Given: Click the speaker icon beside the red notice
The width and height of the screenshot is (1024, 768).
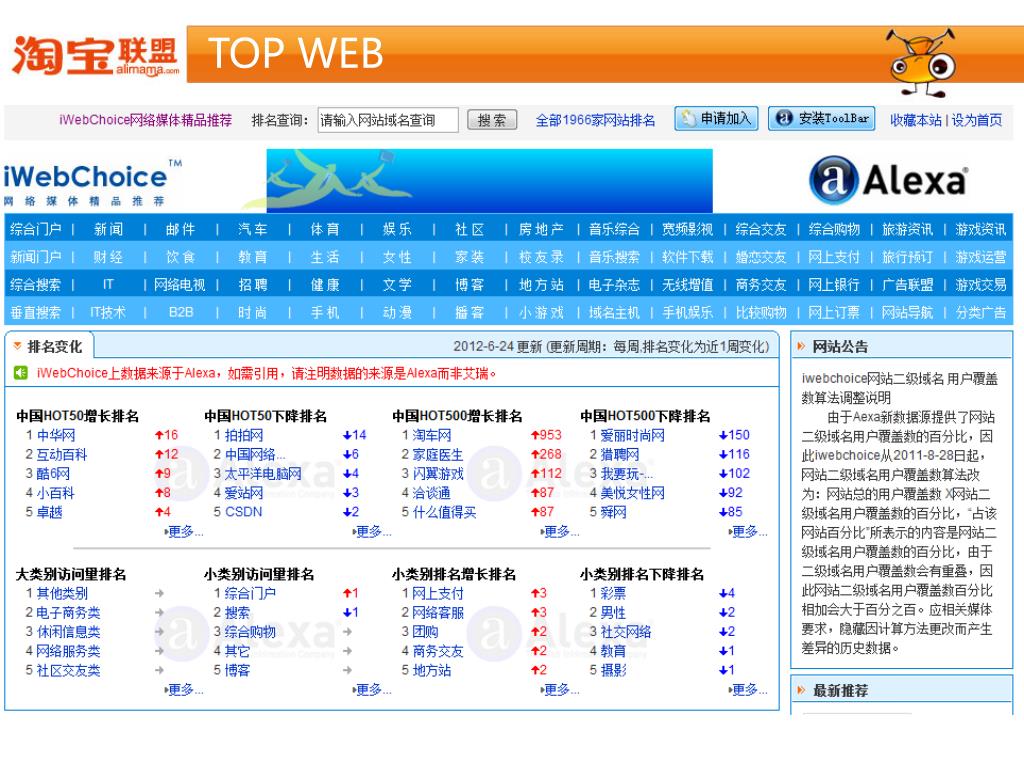Looking at the screenshot, I should point(21,373).
